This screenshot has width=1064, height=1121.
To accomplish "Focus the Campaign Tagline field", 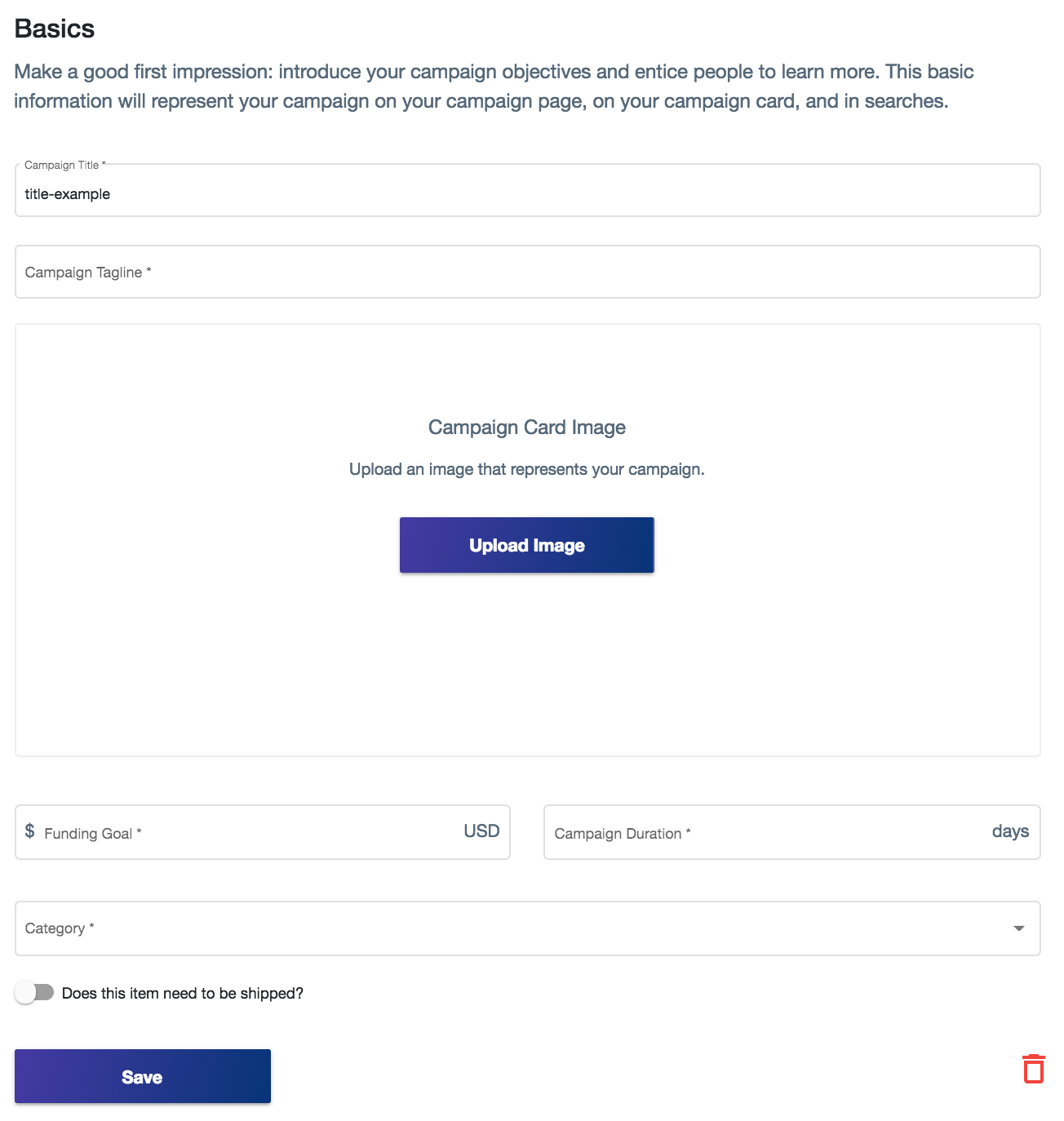I will coord(527,272).
